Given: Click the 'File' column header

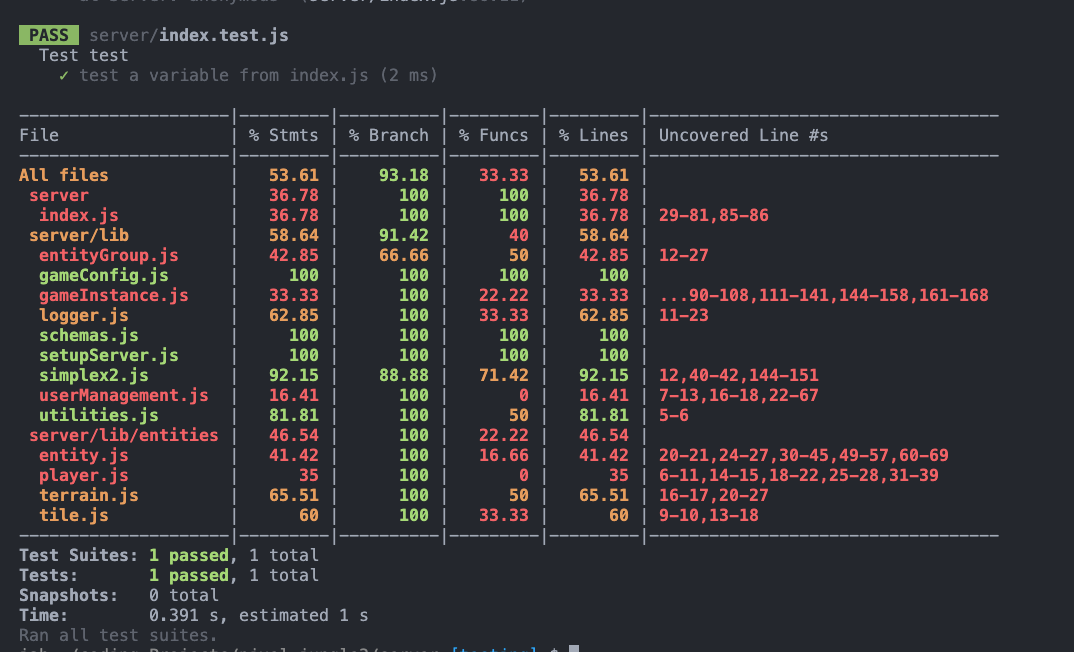Looking at the screenshot, I should [x=39, y=135].
